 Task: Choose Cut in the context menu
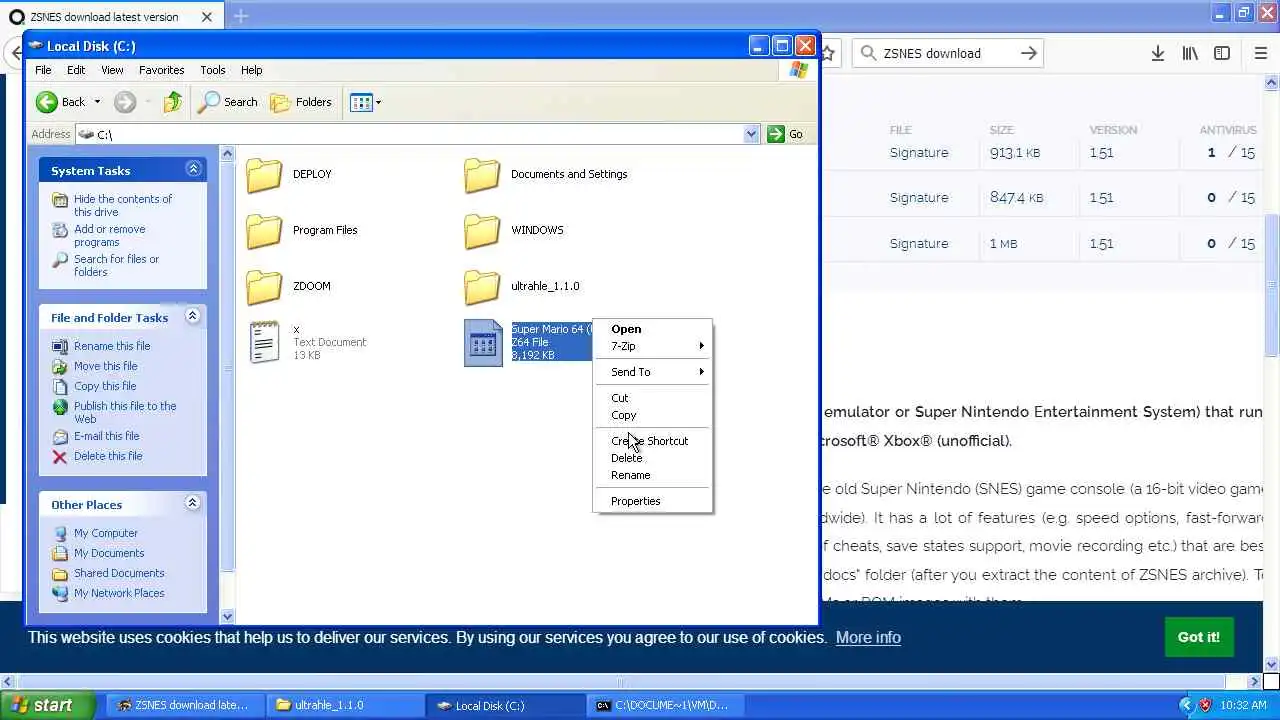pyautogui.click(x=653, y=398)
